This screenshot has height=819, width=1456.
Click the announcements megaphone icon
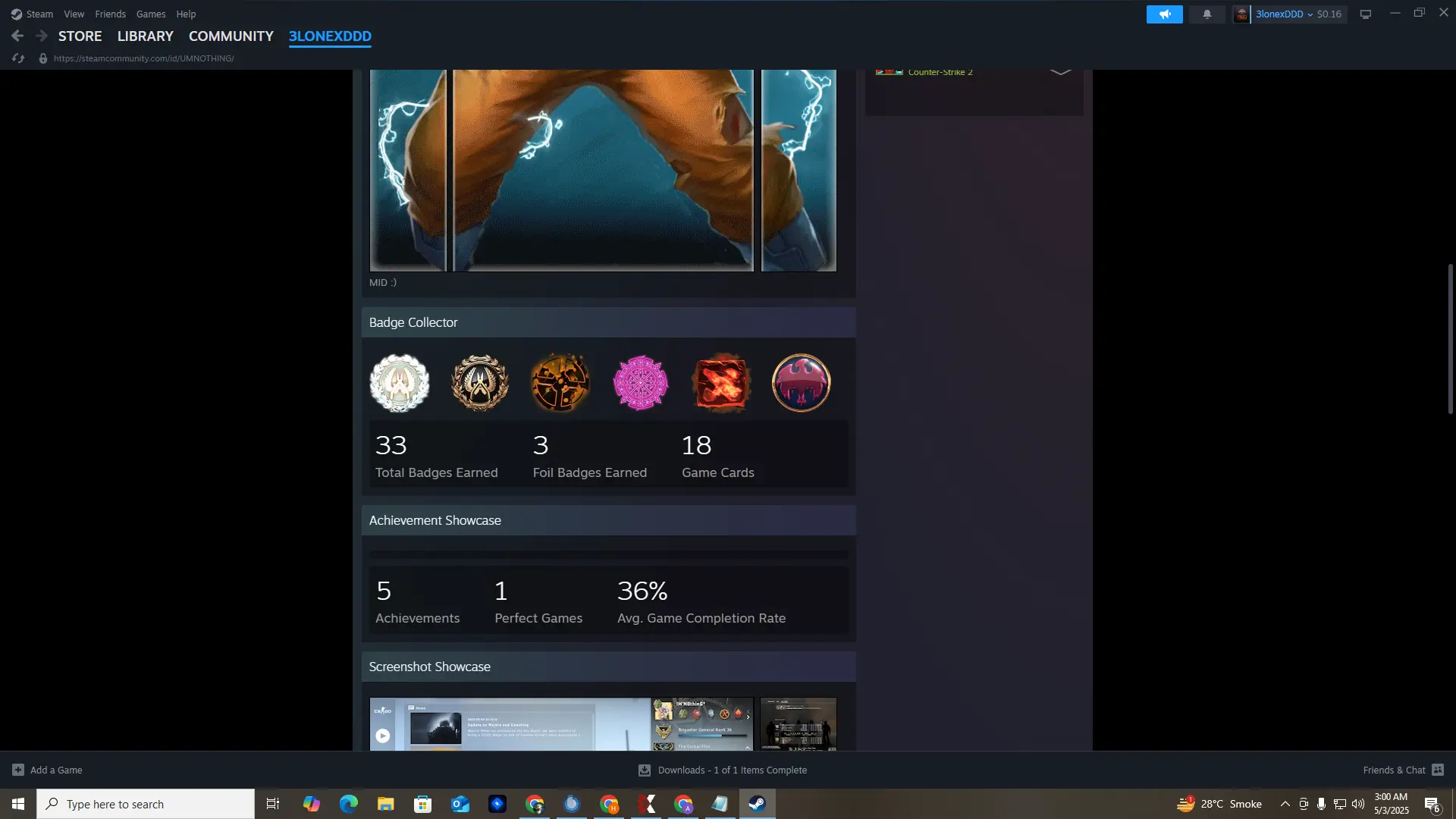click(1164, 14)
